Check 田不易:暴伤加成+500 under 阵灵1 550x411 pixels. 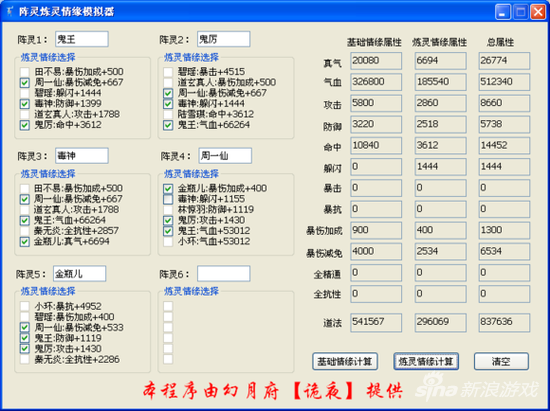click(25, 72)
